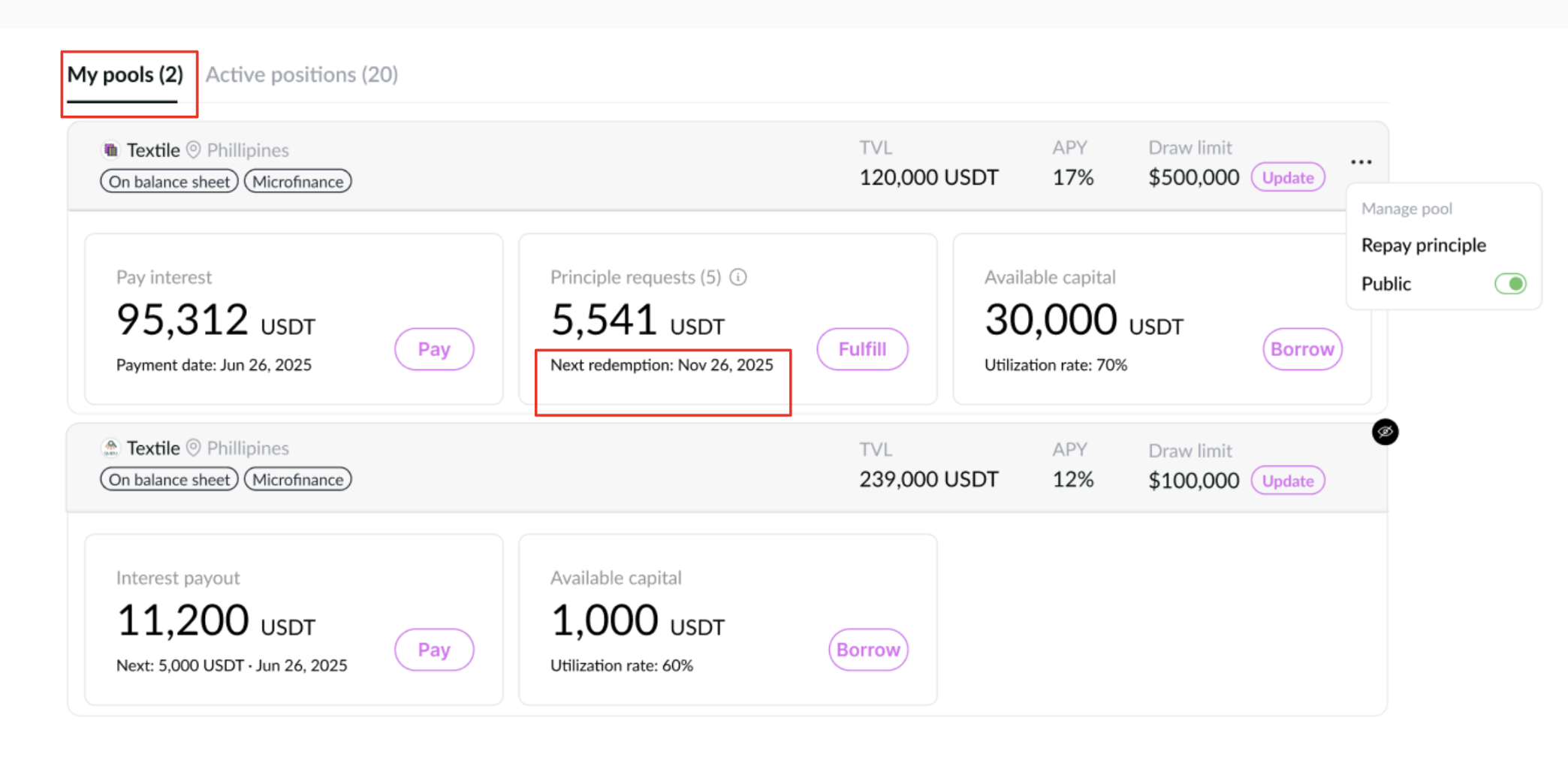
Task: Borrow from the 1,000 USDT available capital
Action: [868, 650]
